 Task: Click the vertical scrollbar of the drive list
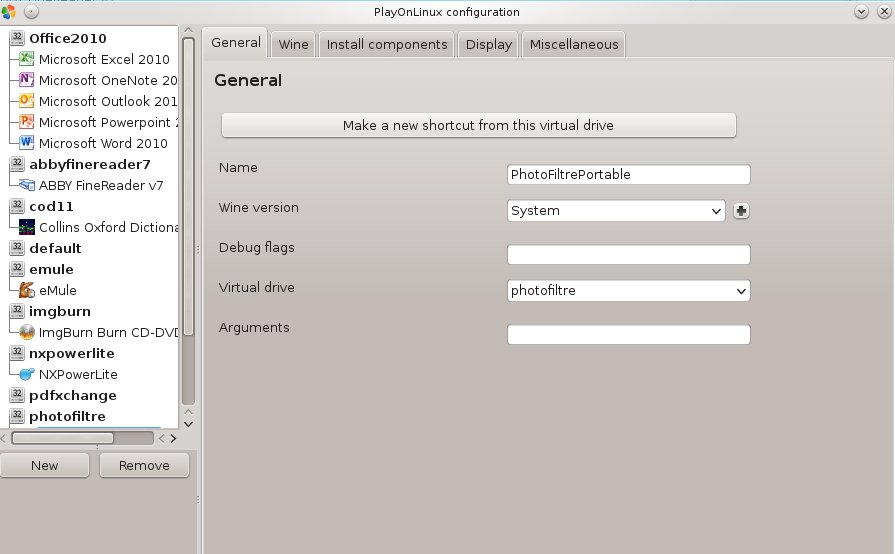[188, 187]
